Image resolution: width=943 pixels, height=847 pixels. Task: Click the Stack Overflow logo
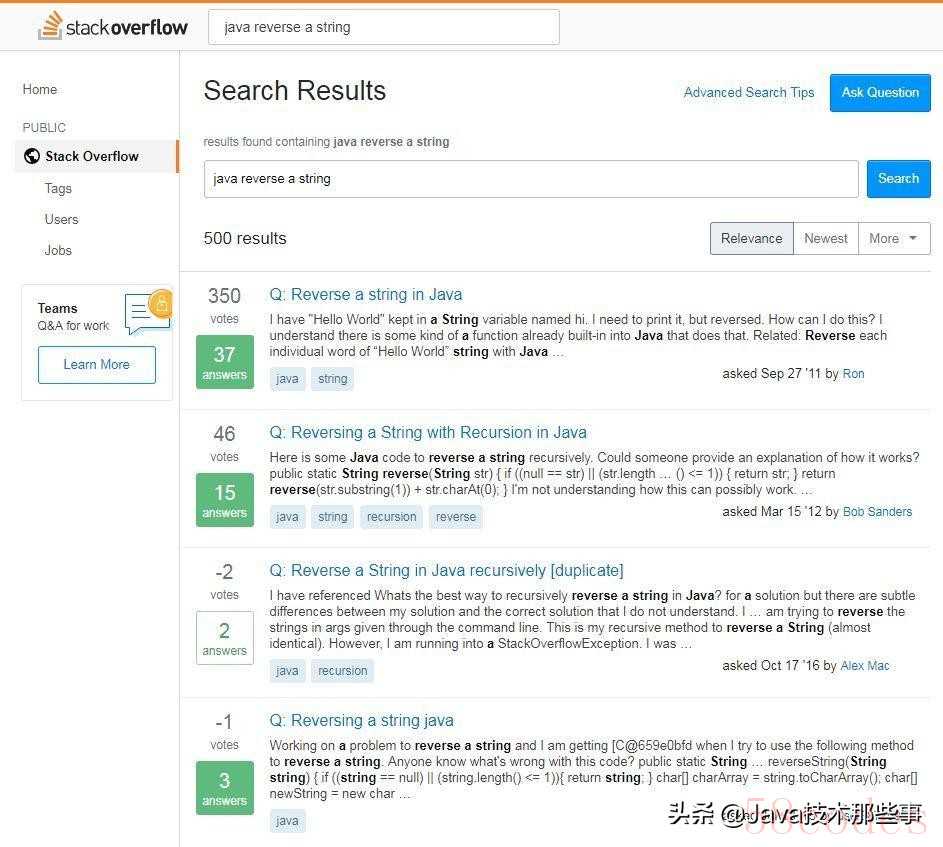tap(113, 26)
